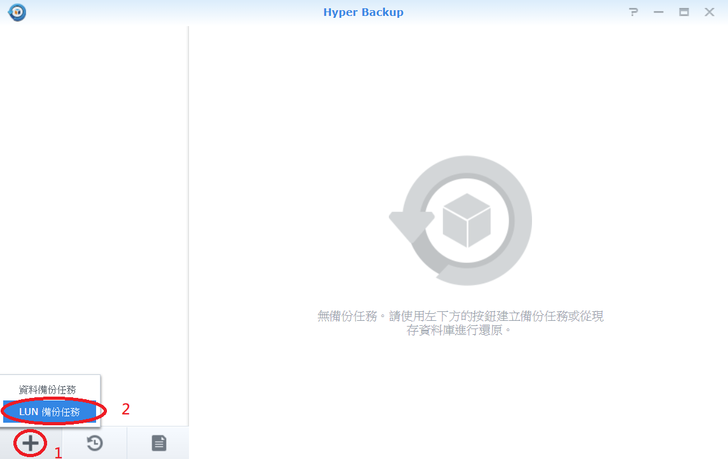Click the plus icon to create a backup task

pos(30,443)
